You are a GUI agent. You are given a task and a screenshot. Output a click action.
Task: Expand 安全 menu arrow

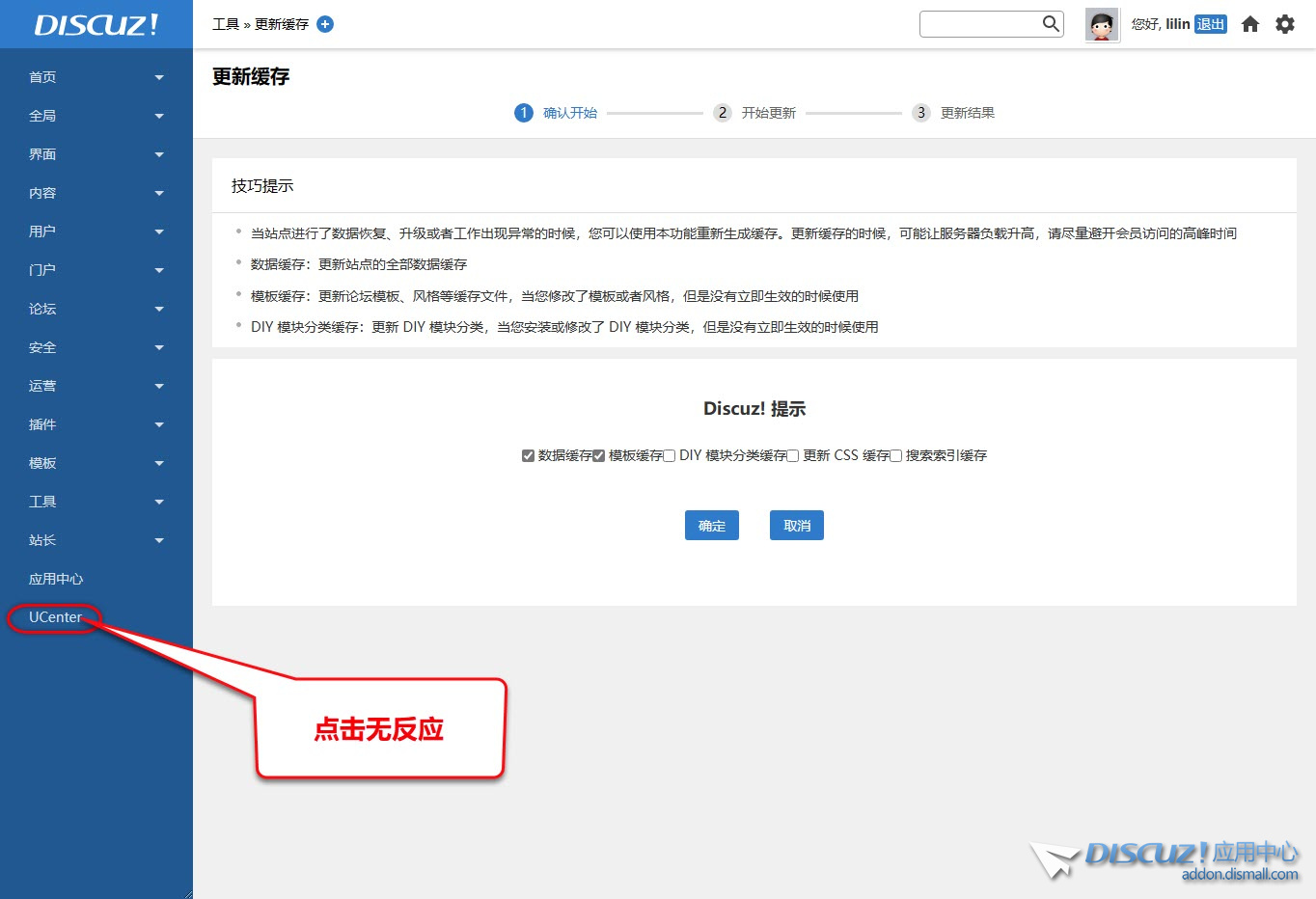tap(159, 347)
